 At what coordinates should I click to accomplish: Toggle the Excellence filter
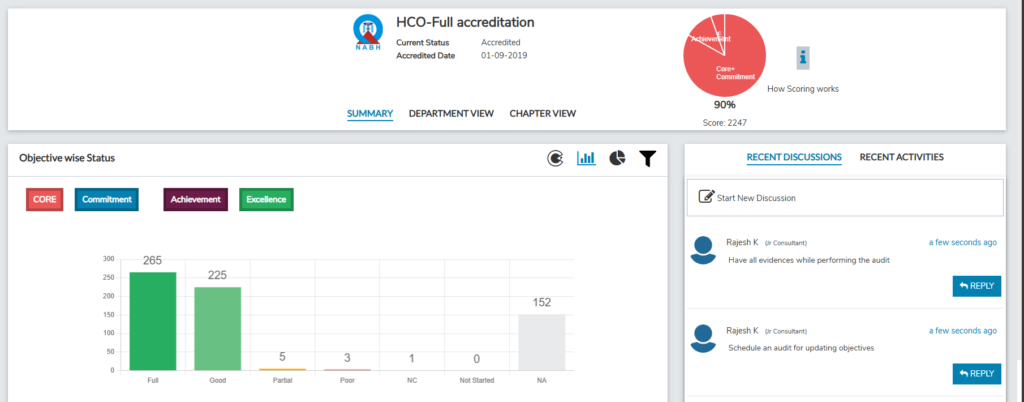click(266, 199)
